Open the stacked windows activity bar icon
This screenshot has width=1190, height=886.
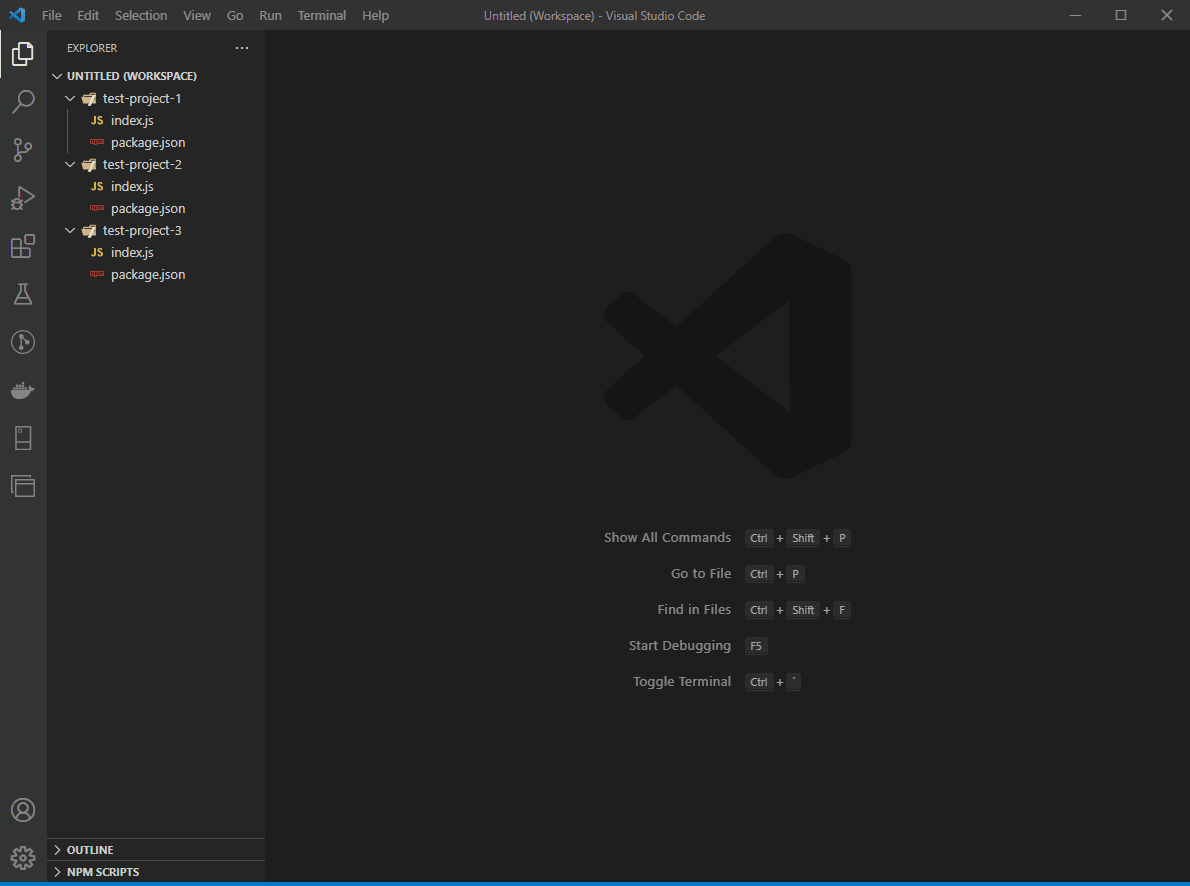coord(23,486)
